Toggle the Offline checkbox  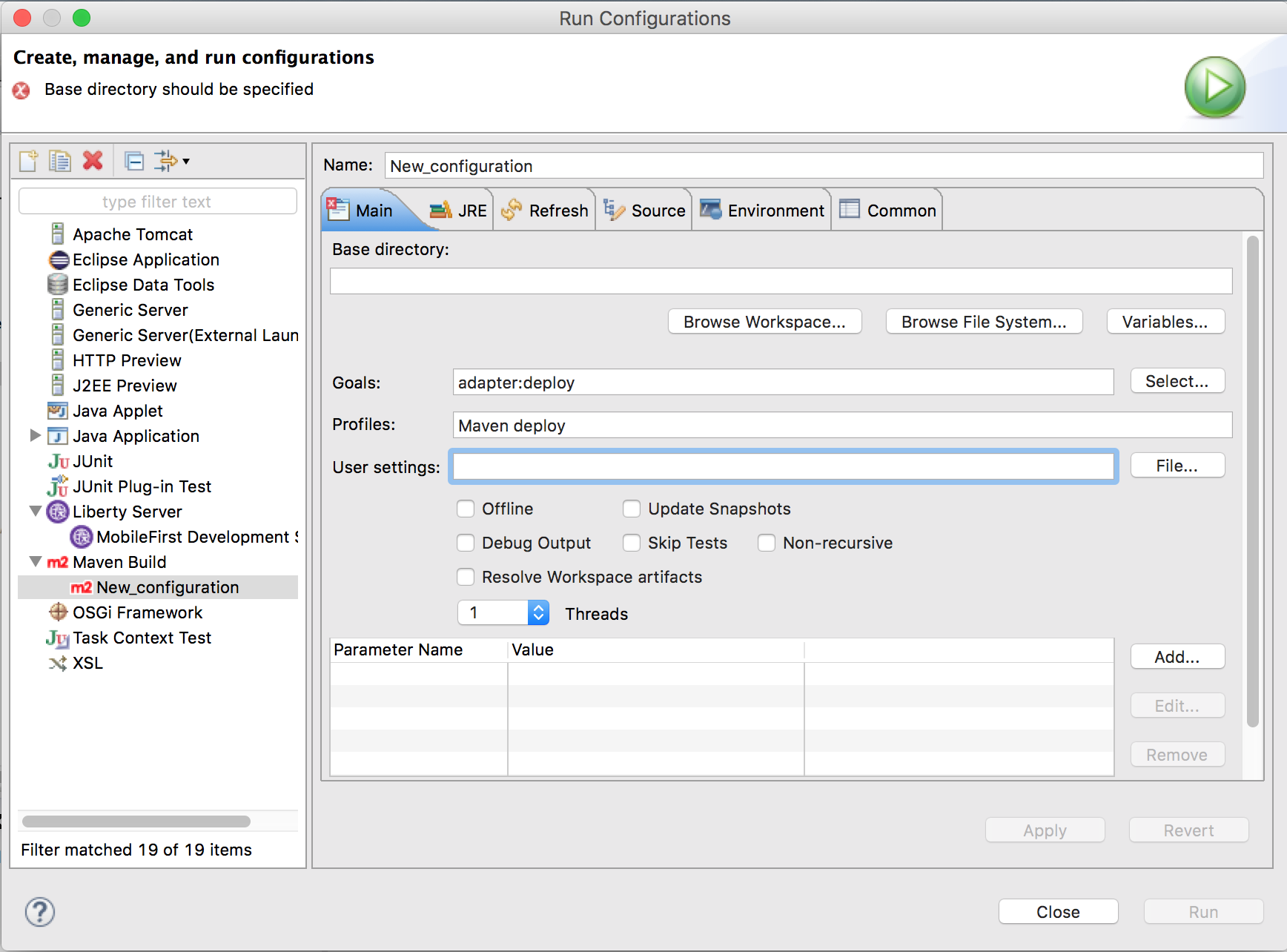[x=466, y=509]
